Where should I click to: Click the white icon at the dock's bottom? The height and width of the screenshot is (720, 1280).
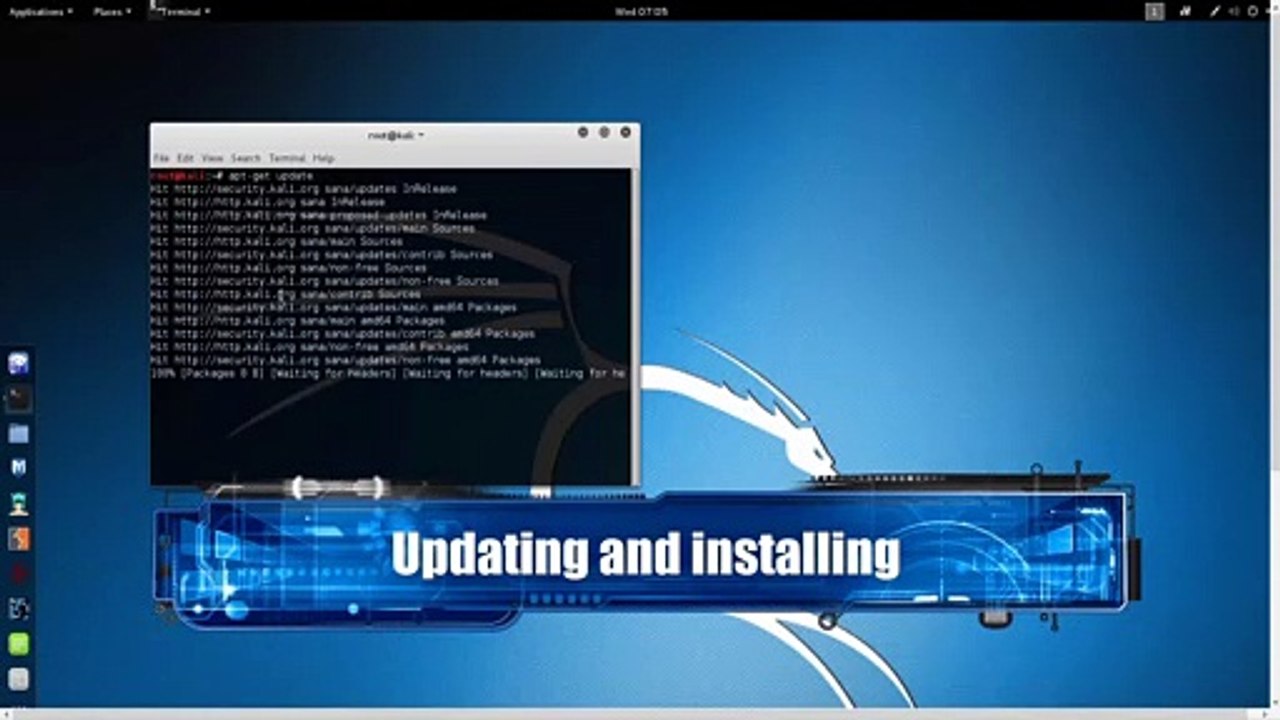18,679
